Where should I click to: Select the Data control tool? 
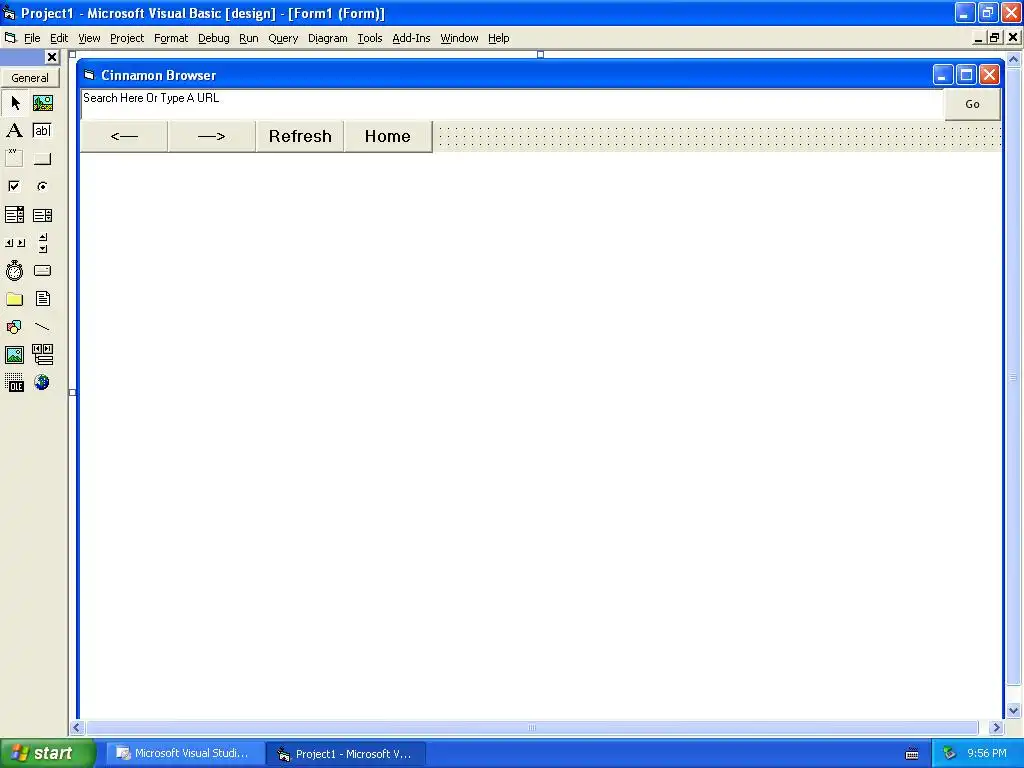point(42,355)
